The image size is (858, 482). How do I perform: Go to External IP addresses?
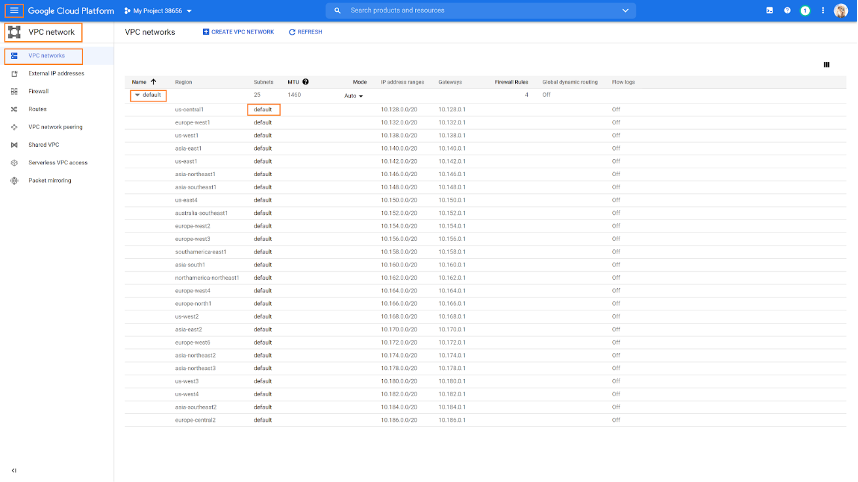tap(56, 73)
